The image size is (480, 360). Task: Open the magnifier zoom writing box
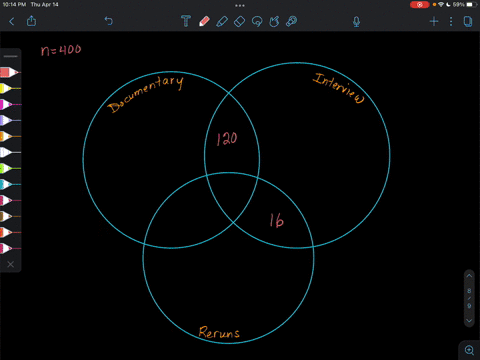pos(469,350)
